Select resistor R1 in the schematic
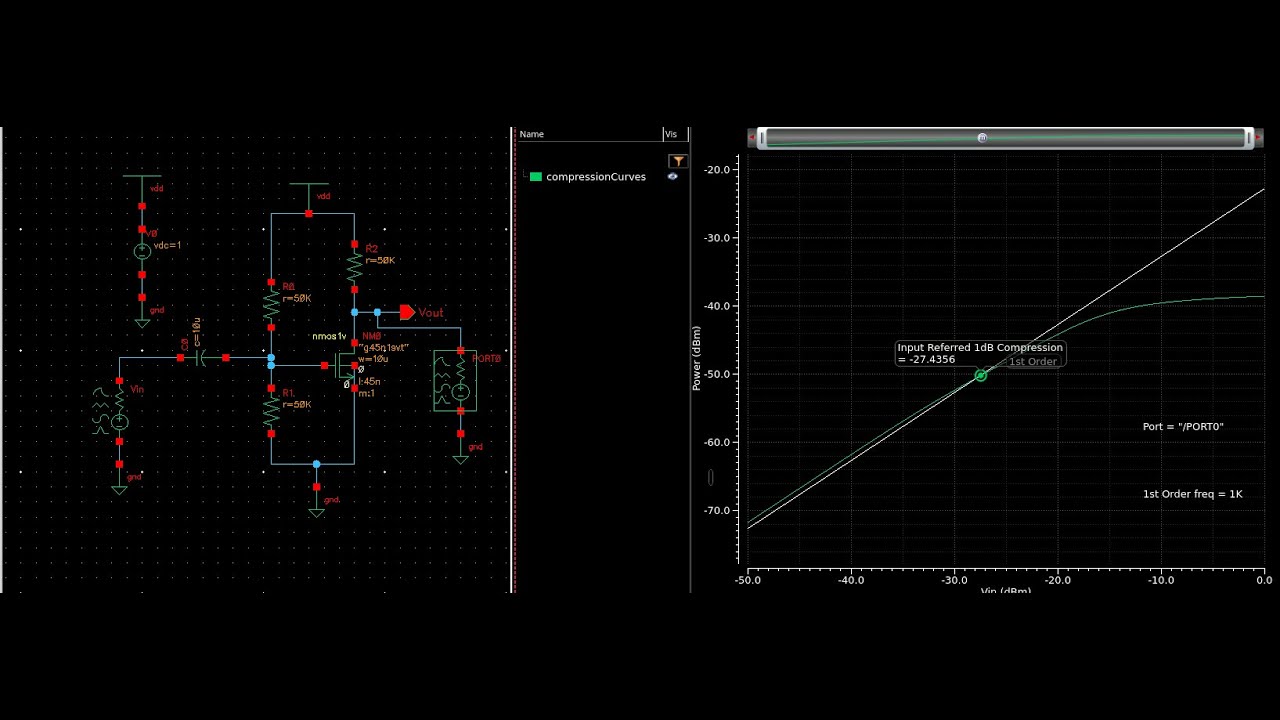The height and width of the screenshot is (720, 1280). pos(271,411)
